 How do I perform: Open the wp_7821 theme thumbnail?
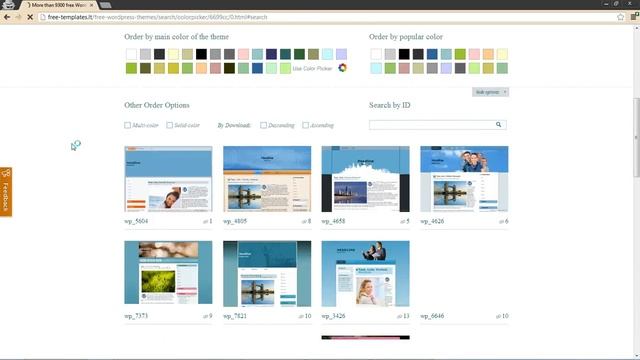267,273
